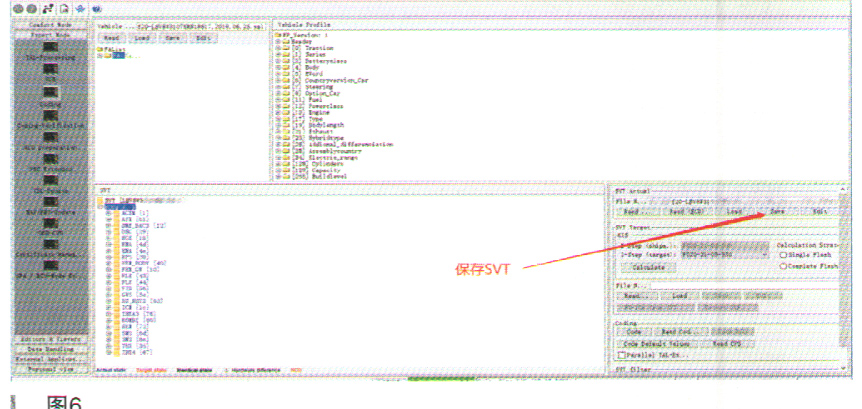The width and height of the screenshot is (862, 409).
Task: Select the KOMBI ECU row in SVT tree
Action: pyautogui.click(x=135, y=320)
